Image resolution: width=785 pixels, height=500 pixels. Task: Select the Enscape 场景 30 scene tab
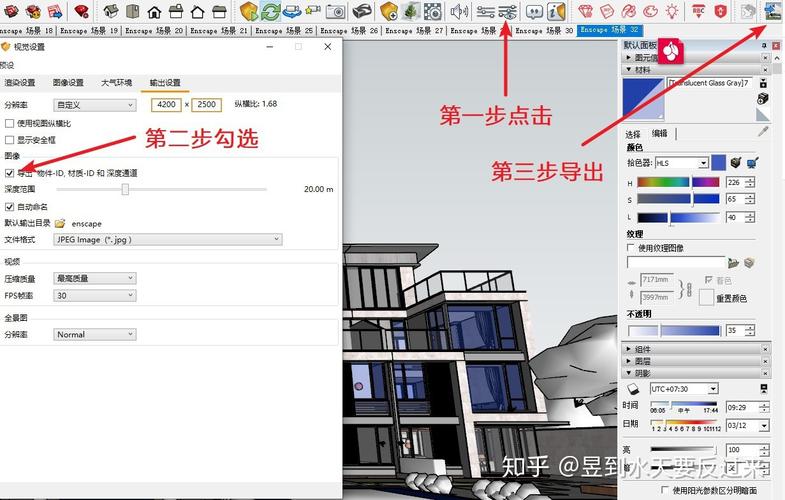[x=544, y=31]
